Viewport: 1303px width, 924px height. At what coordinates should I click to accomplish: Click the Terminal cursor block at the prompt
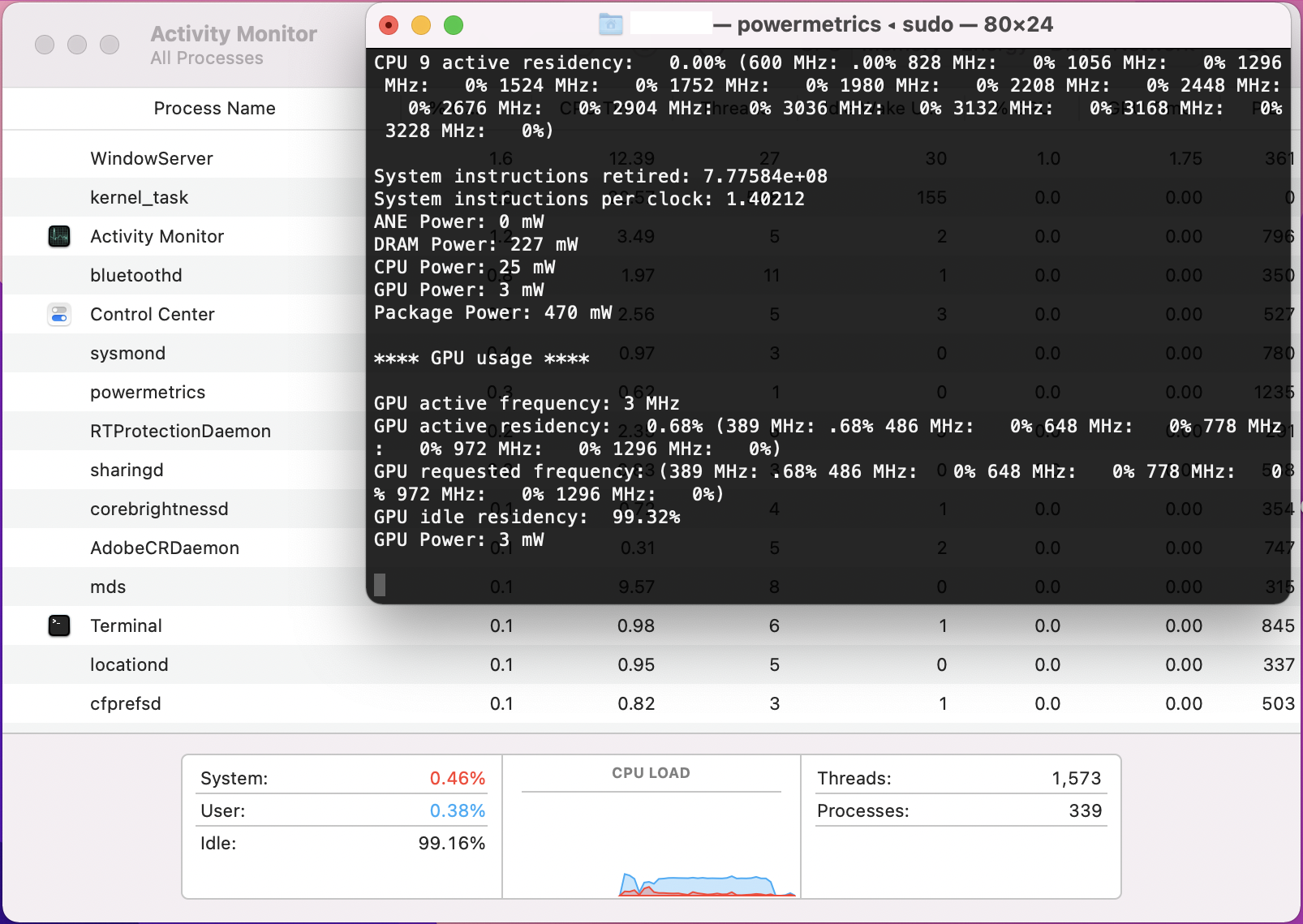(380, 584)
